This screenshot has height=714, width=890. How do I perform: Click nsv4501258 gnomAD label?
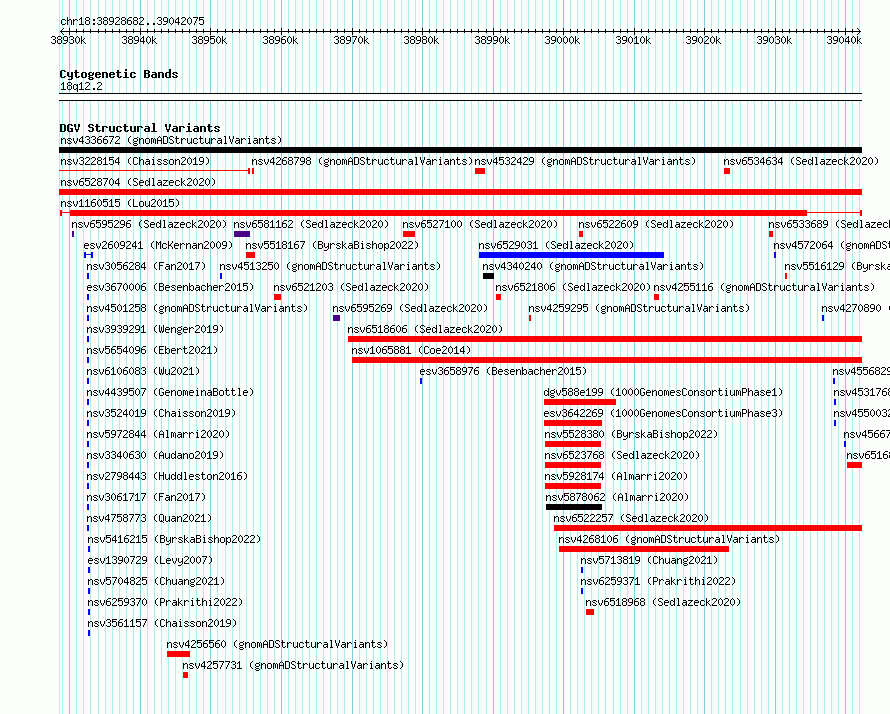point(197,308)
